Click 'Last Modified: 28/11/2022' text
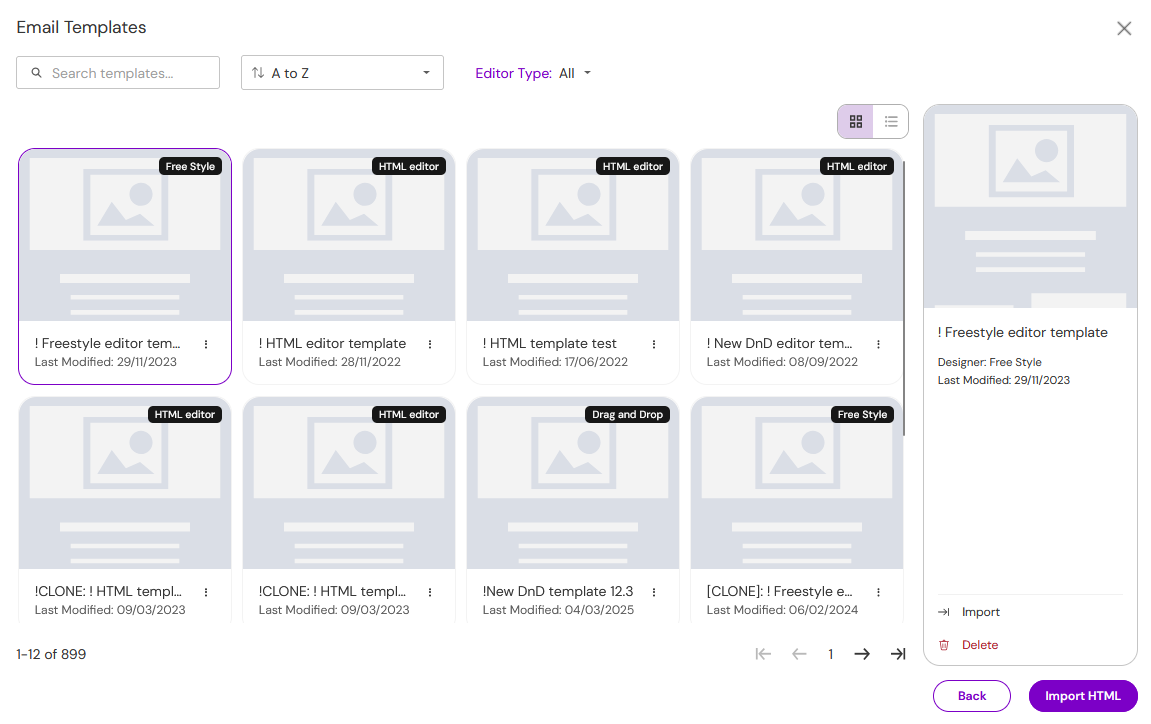This screenshot has height=724, width=1151. [330, 362]
